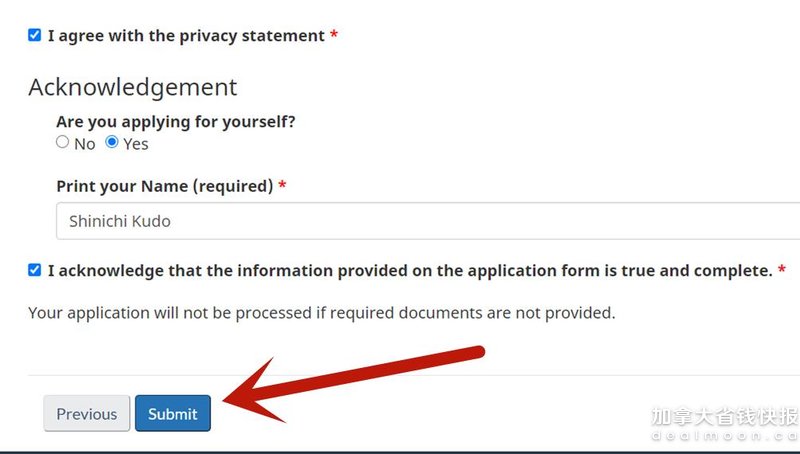This screenshot has height=454, width=800.
Task: Click the Acknowledgement section heading
Action: click(x=133, y=87)
